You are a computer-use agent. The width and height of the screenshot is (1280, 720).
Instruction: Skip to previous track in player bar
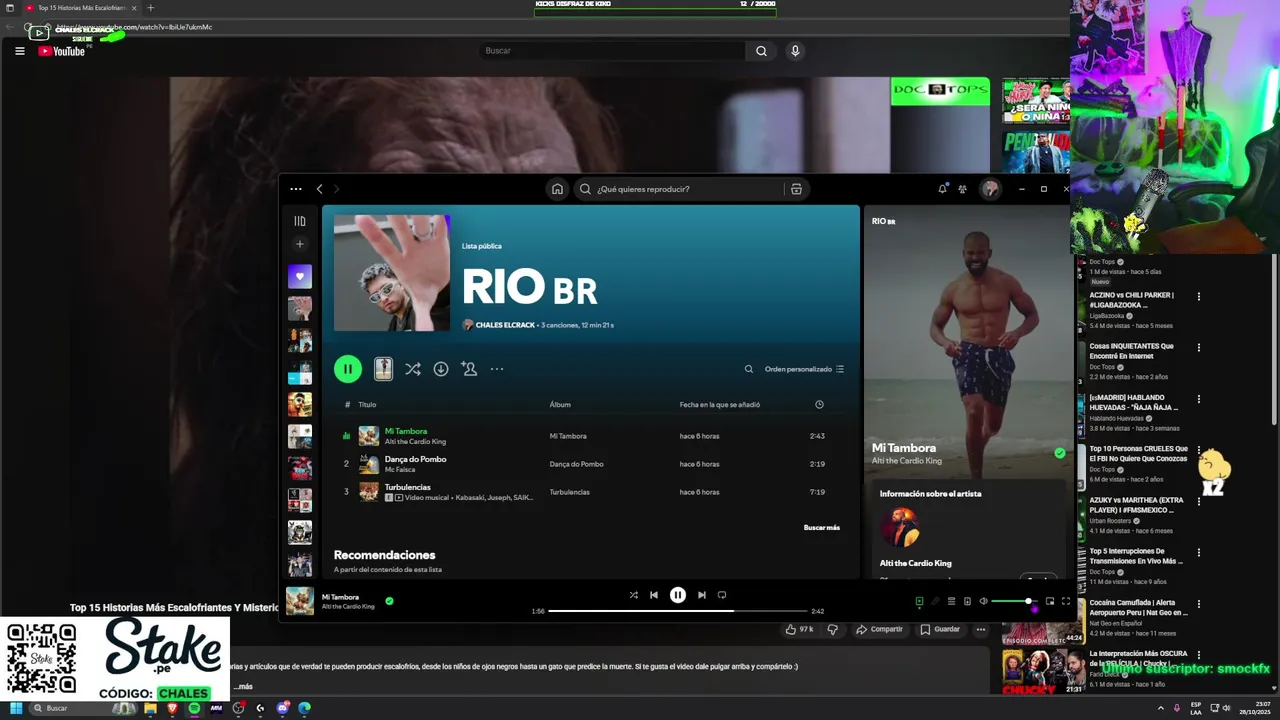point(654,595)
